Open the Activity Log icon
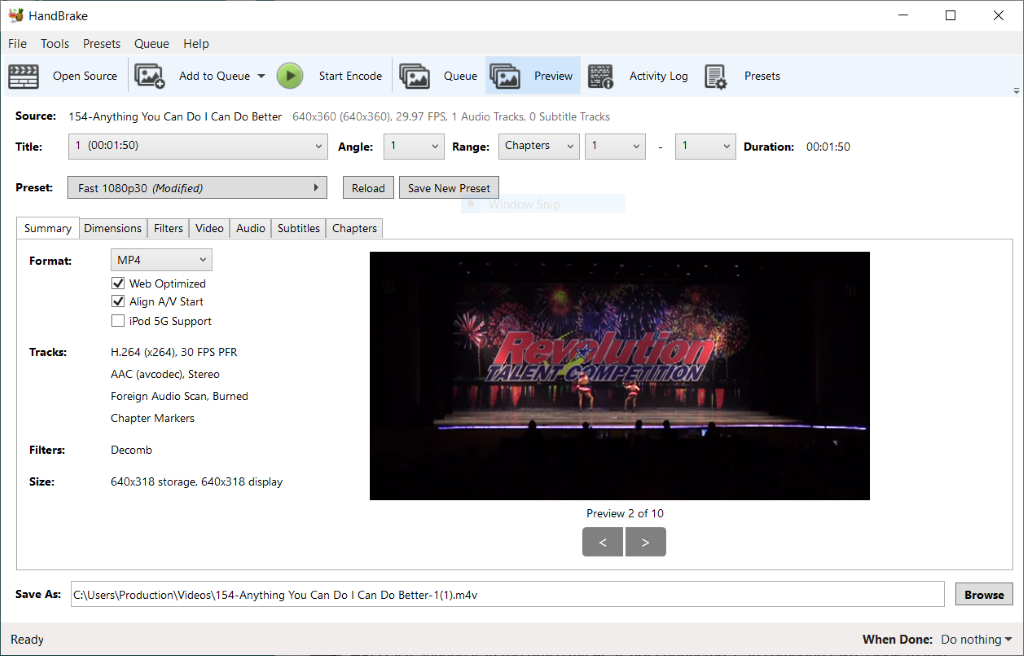 pos(600,76)
